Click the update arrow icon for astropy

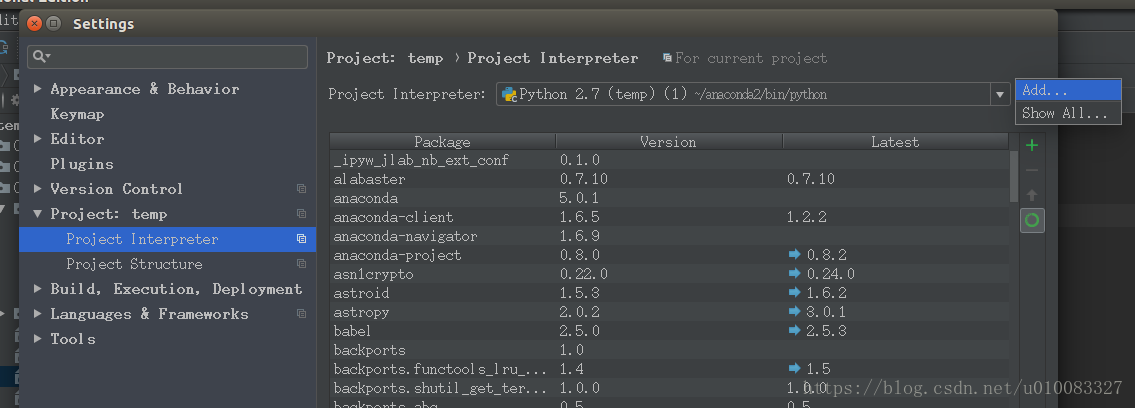pos(795,312)
